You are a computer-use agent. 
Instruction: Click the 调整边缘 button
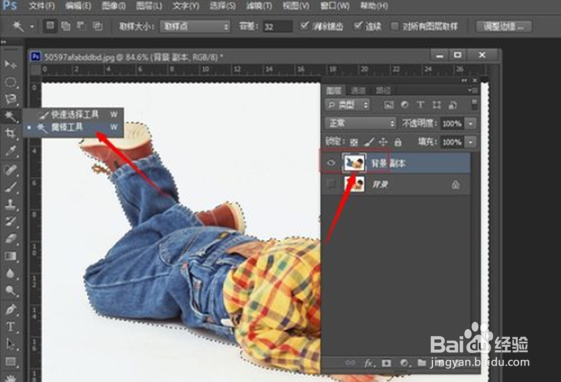504,26
